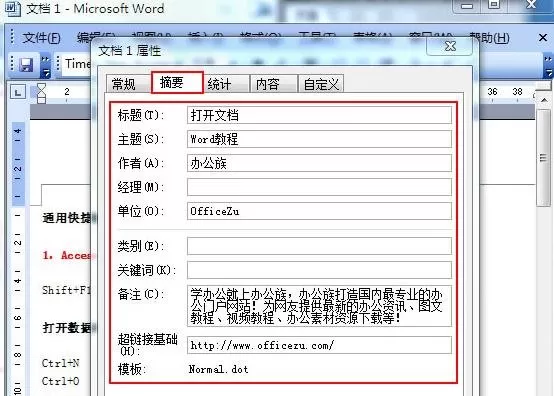The image size is (554, 396).
Task: Click the empty 经理(M) field
Action: point(319,187)
